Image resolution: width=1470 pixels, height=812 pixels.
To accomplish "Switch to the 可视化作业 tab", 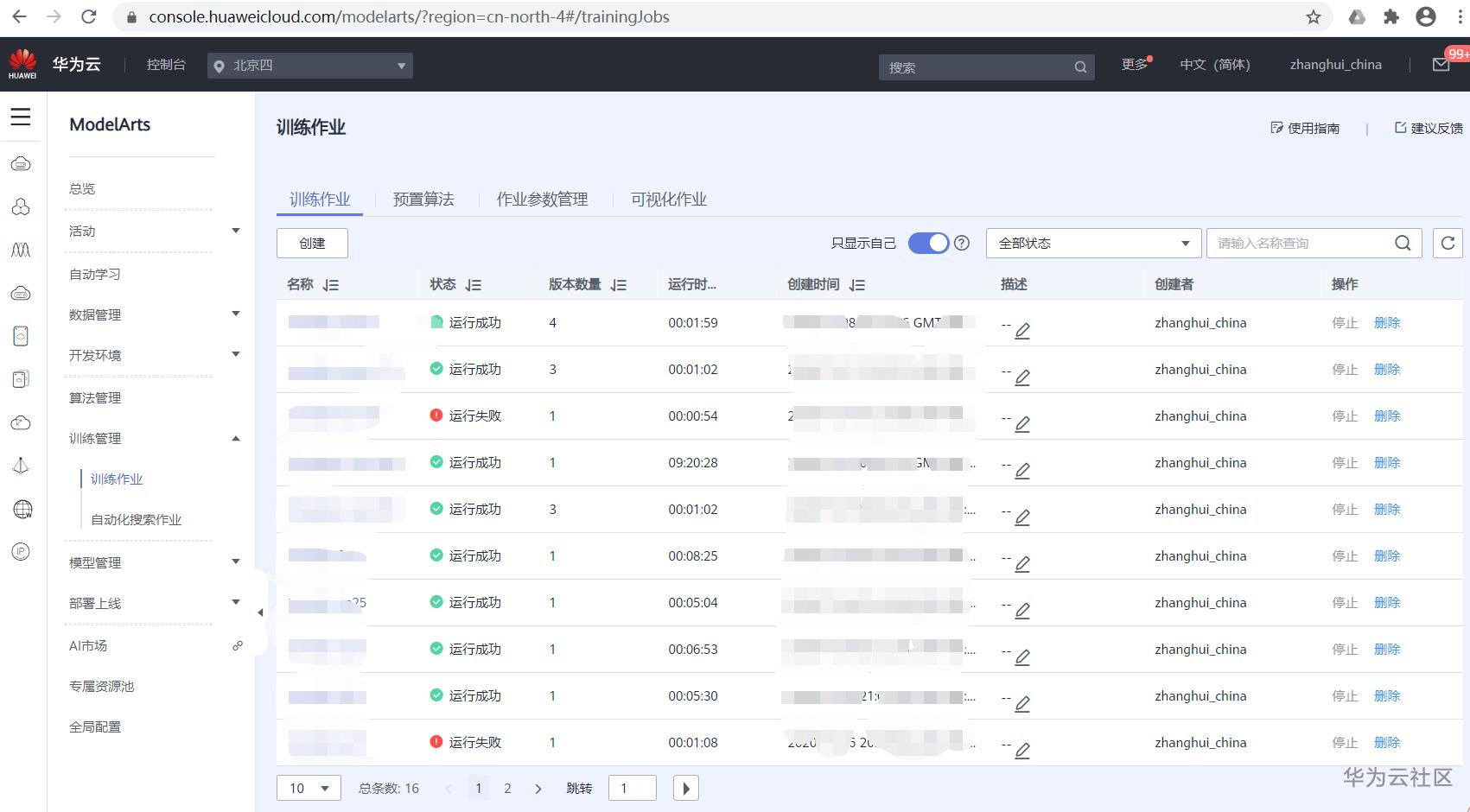I will pyautogui.click(x=669, y=200).
